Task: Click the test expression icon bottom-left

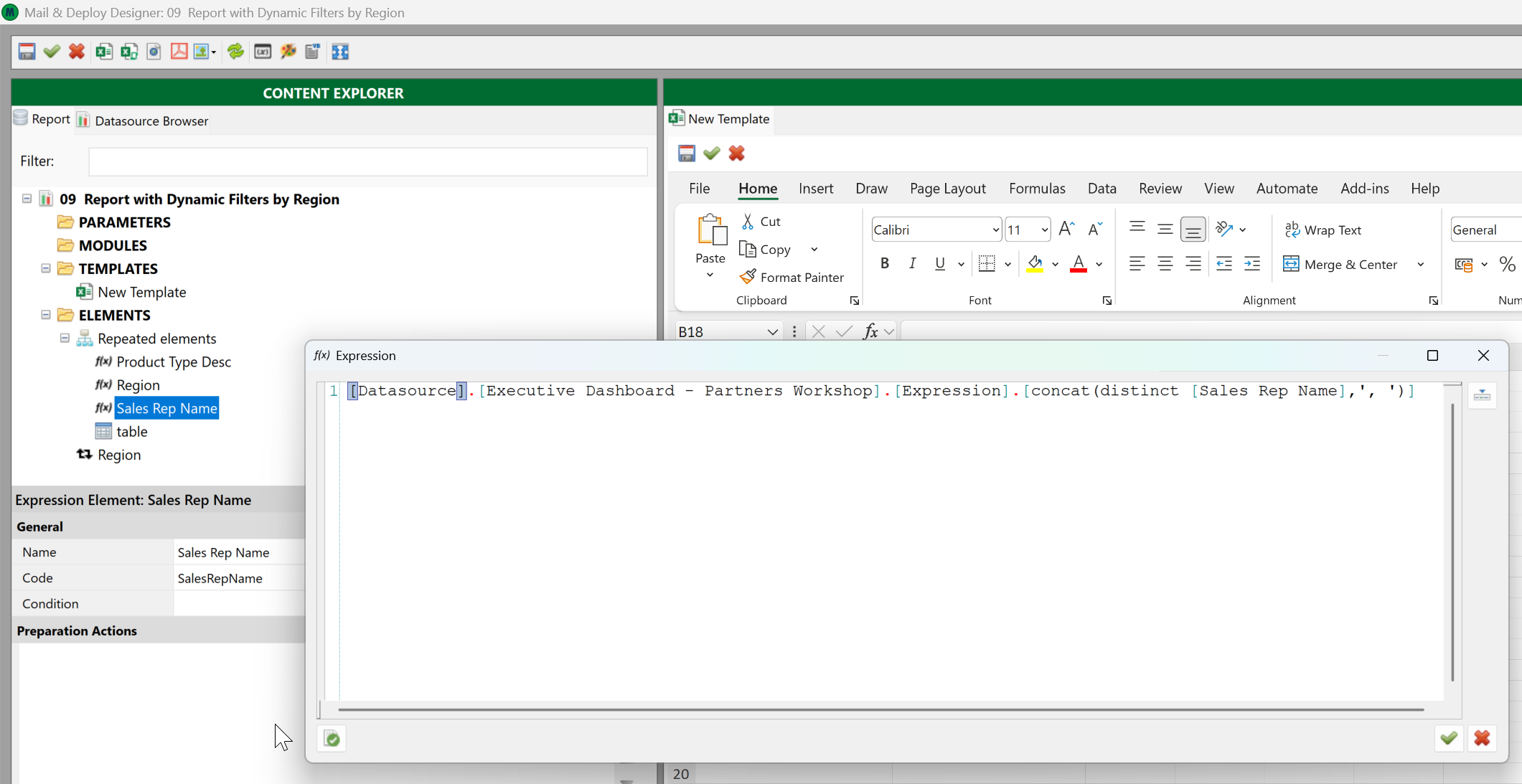Action: (332, 738)
